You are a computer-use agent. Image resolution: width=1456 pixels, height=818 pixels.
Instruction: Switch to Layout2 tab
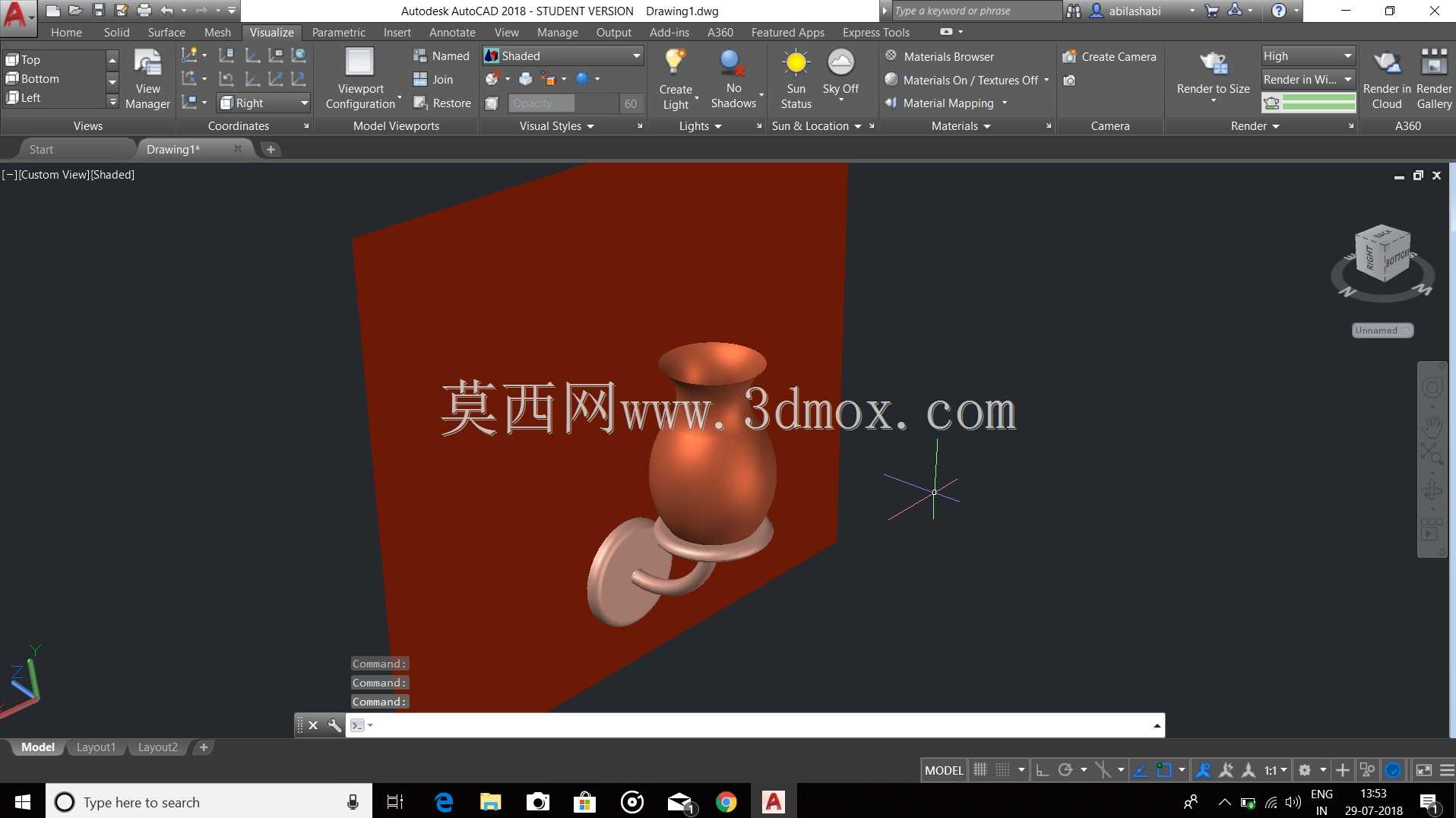click(157, 747)
